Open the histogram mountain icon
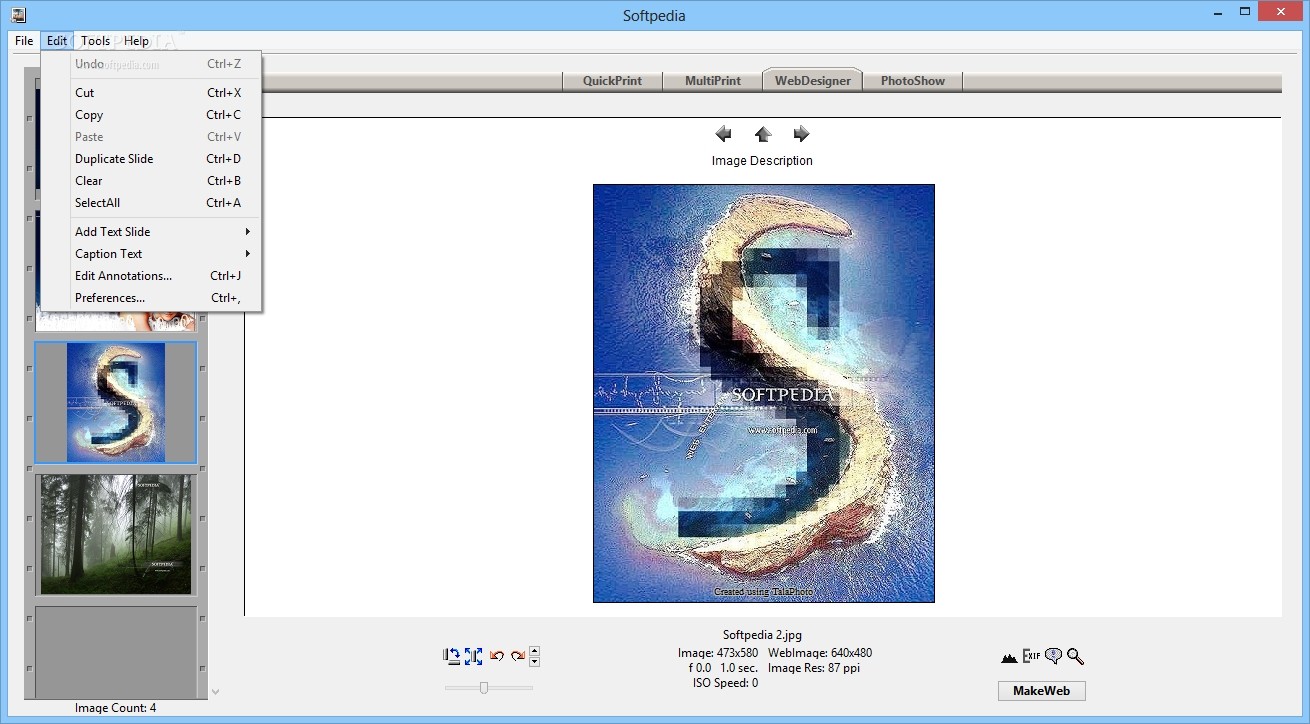The height and width of the screenshot is (724, 1310). click(1009, 657)
